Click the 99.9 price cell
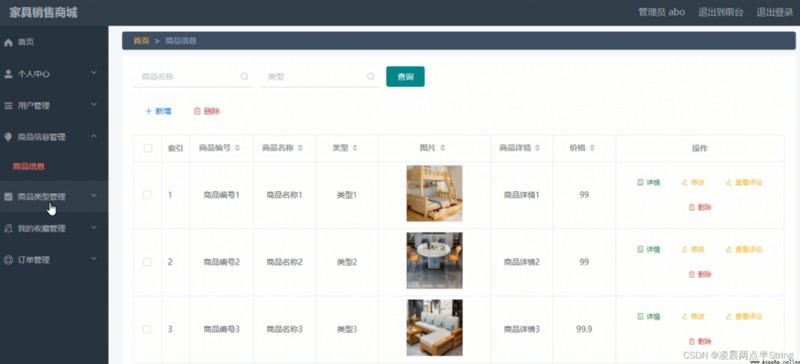Viewport: 800px width, 364px height. click(x=584, y=329)
